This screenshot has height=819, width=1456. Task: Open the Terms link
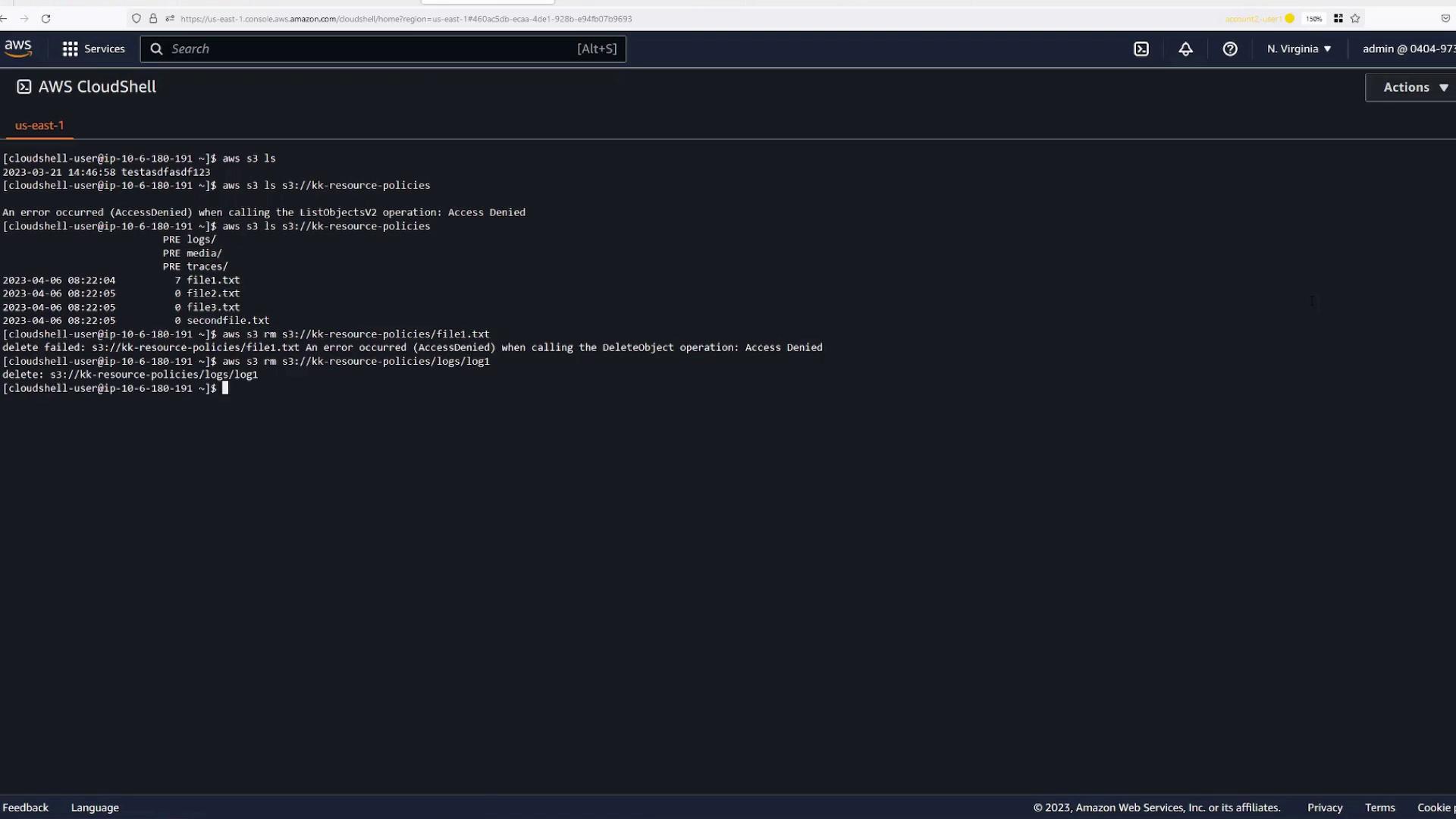click(1379, 808)
